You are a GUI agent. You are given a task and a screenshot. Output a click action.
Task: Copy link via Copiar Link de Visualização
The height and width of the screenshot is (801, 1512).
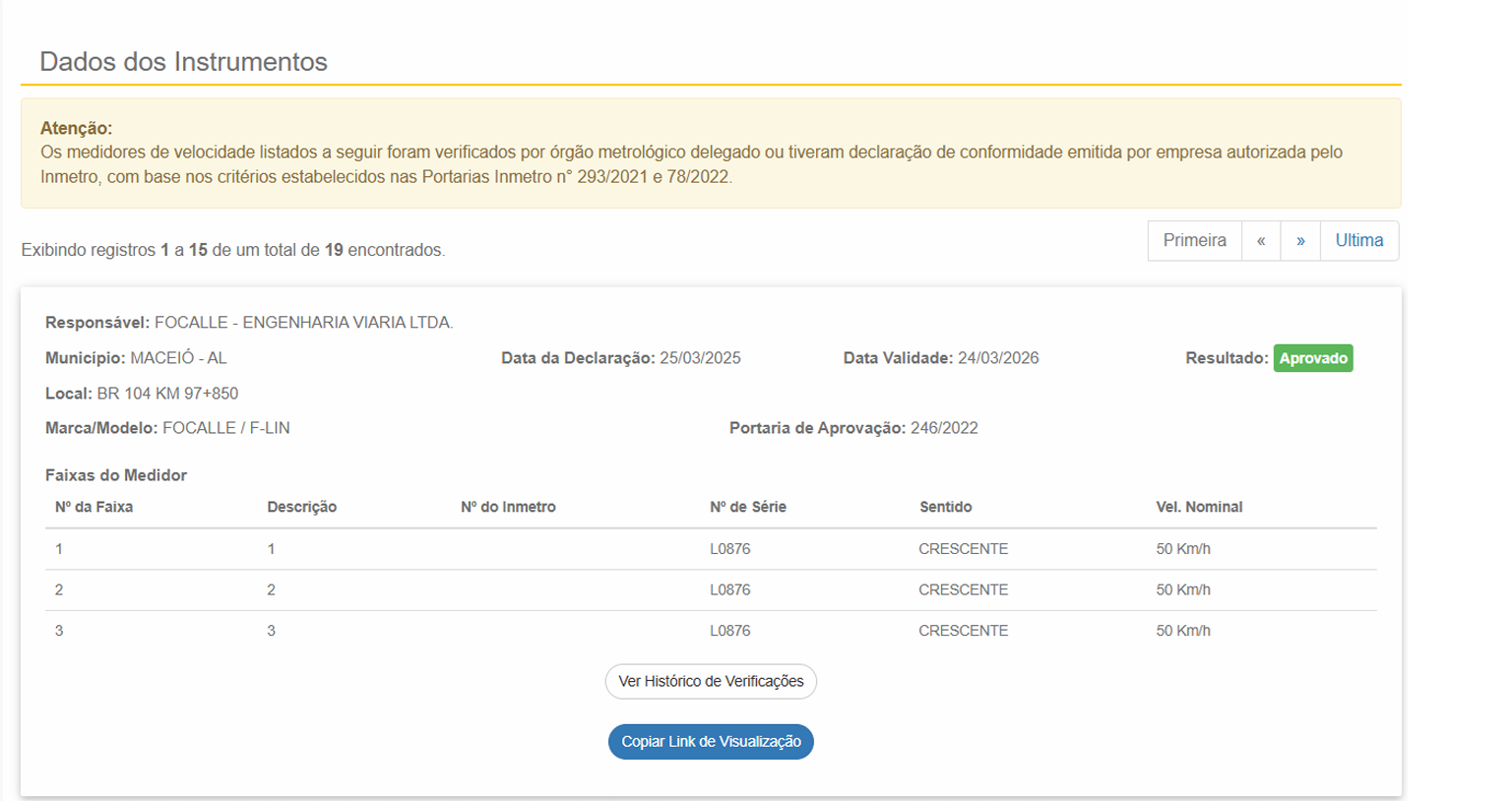click(x=711, y=742)
